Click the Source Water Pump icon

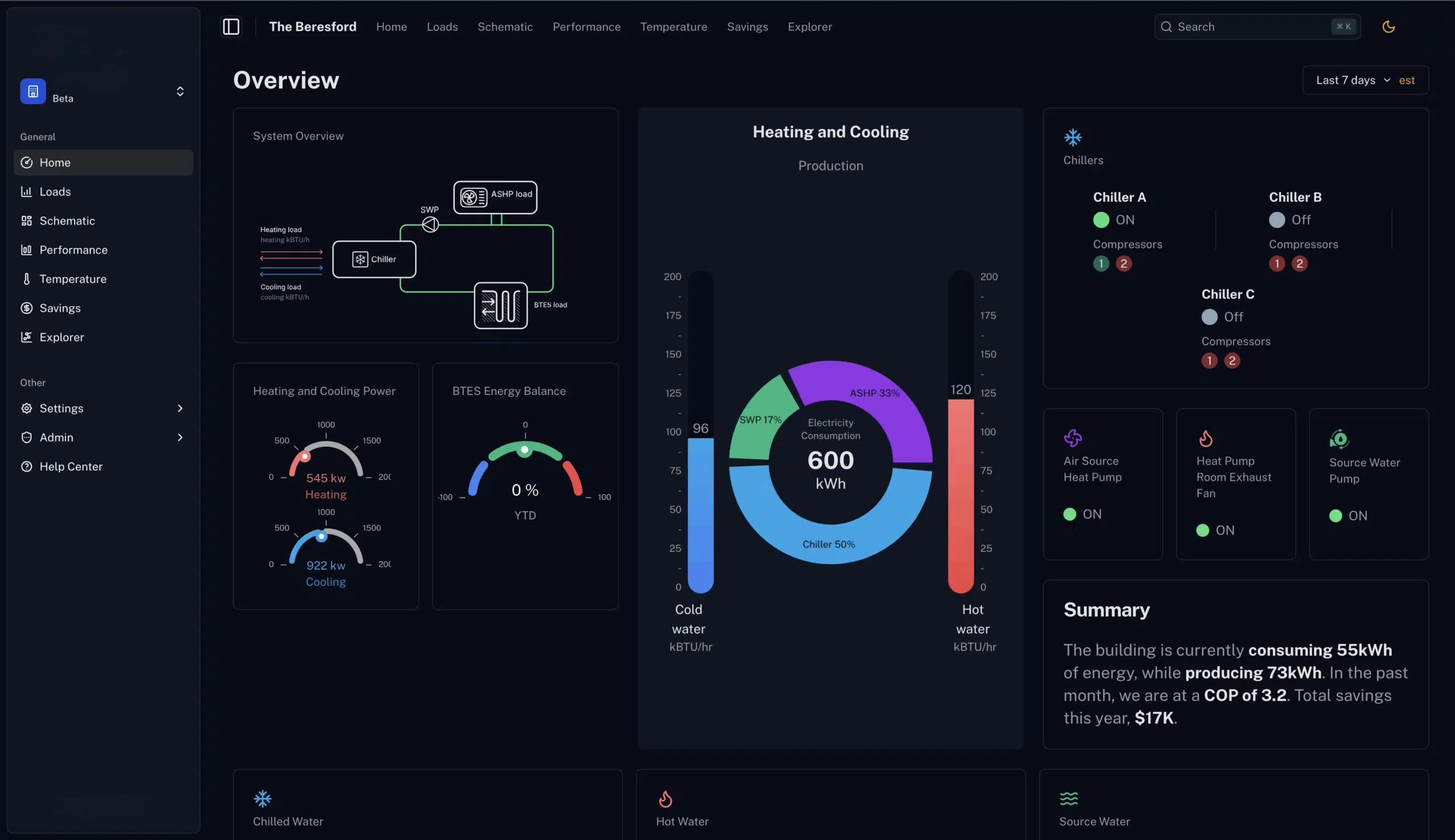(x=1339, y=439)
